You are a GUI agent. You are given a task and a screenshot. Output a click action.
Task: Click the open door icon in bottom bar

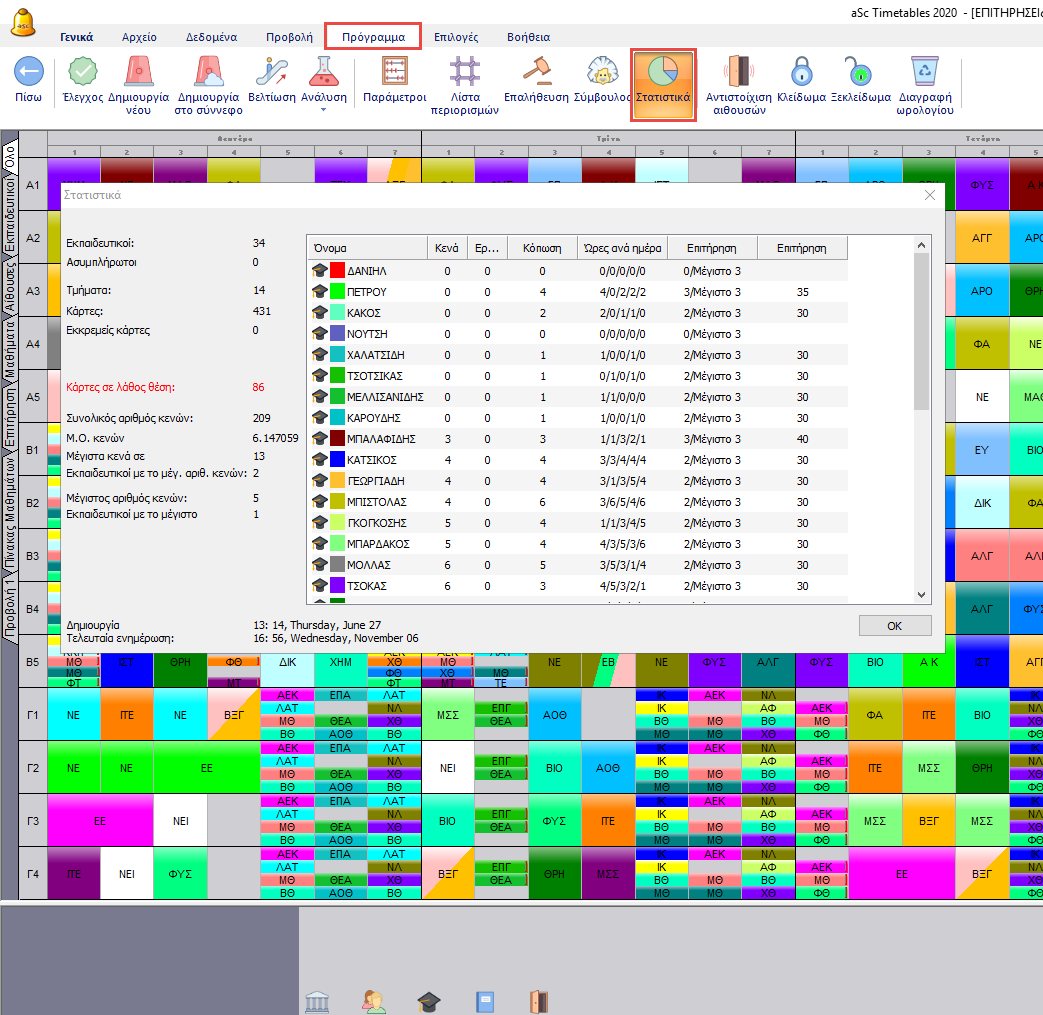(539, 1001)
